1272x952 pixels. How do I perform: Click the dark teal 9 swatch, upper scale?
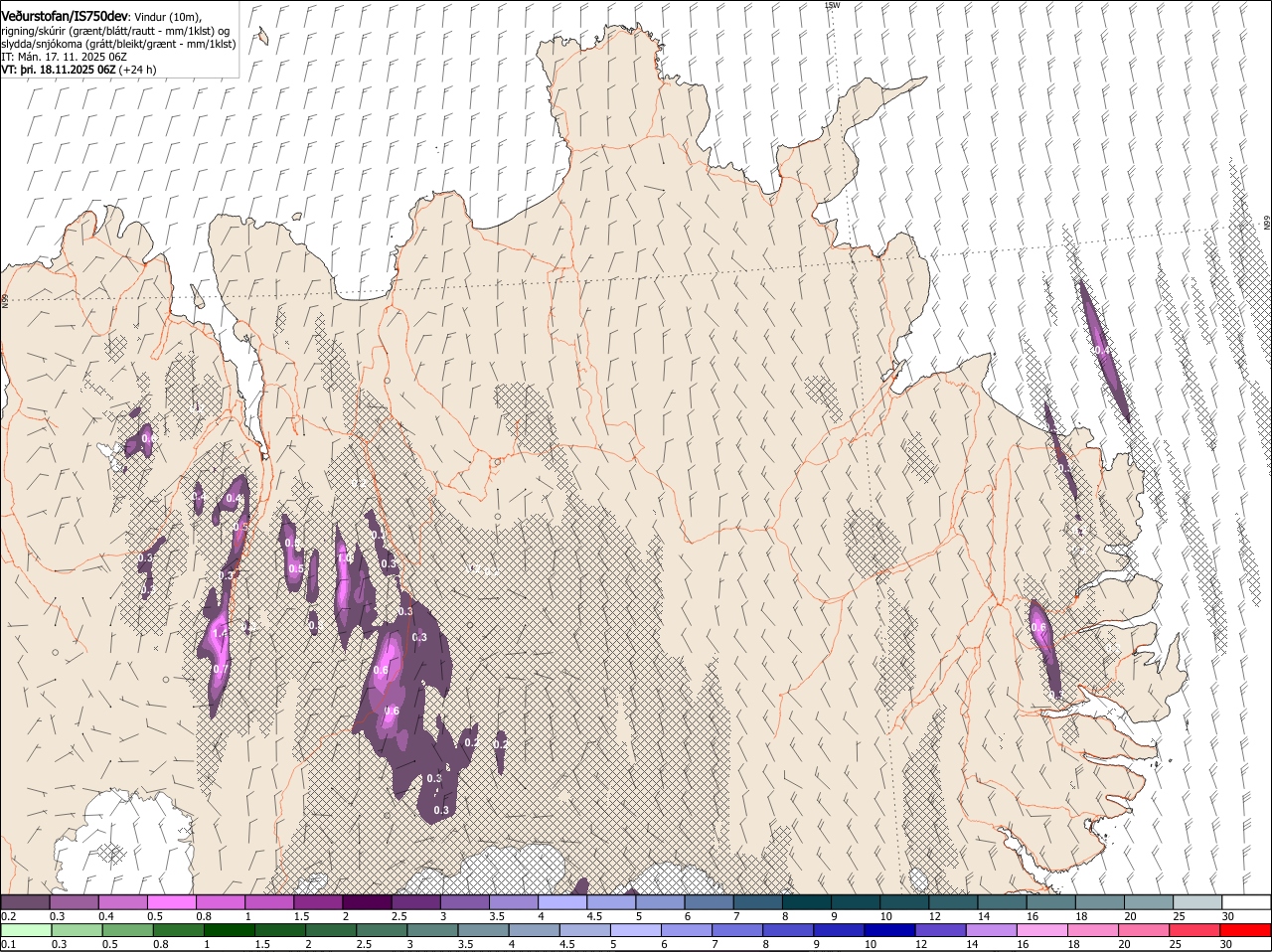(x=856, y=902)
